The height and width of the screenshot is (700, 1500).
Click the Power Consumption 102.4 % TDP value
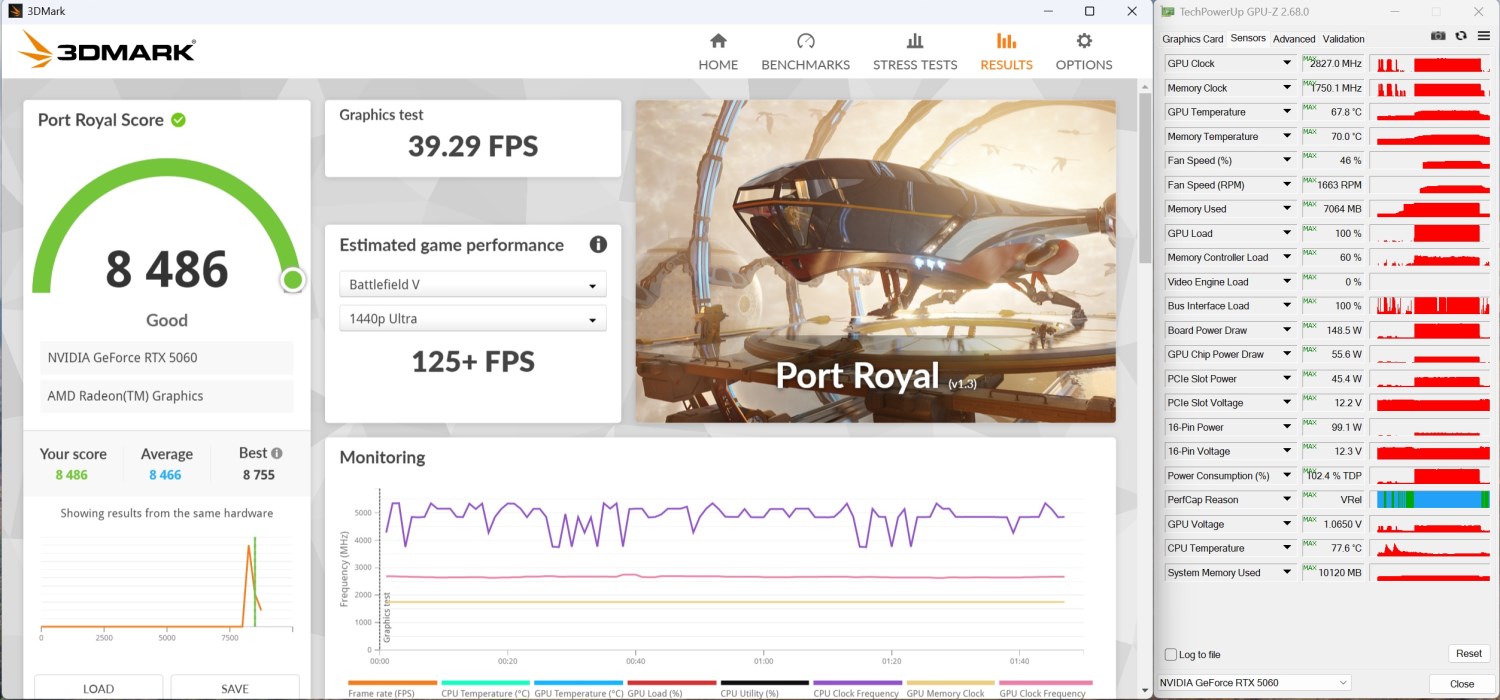[1334, 476]
